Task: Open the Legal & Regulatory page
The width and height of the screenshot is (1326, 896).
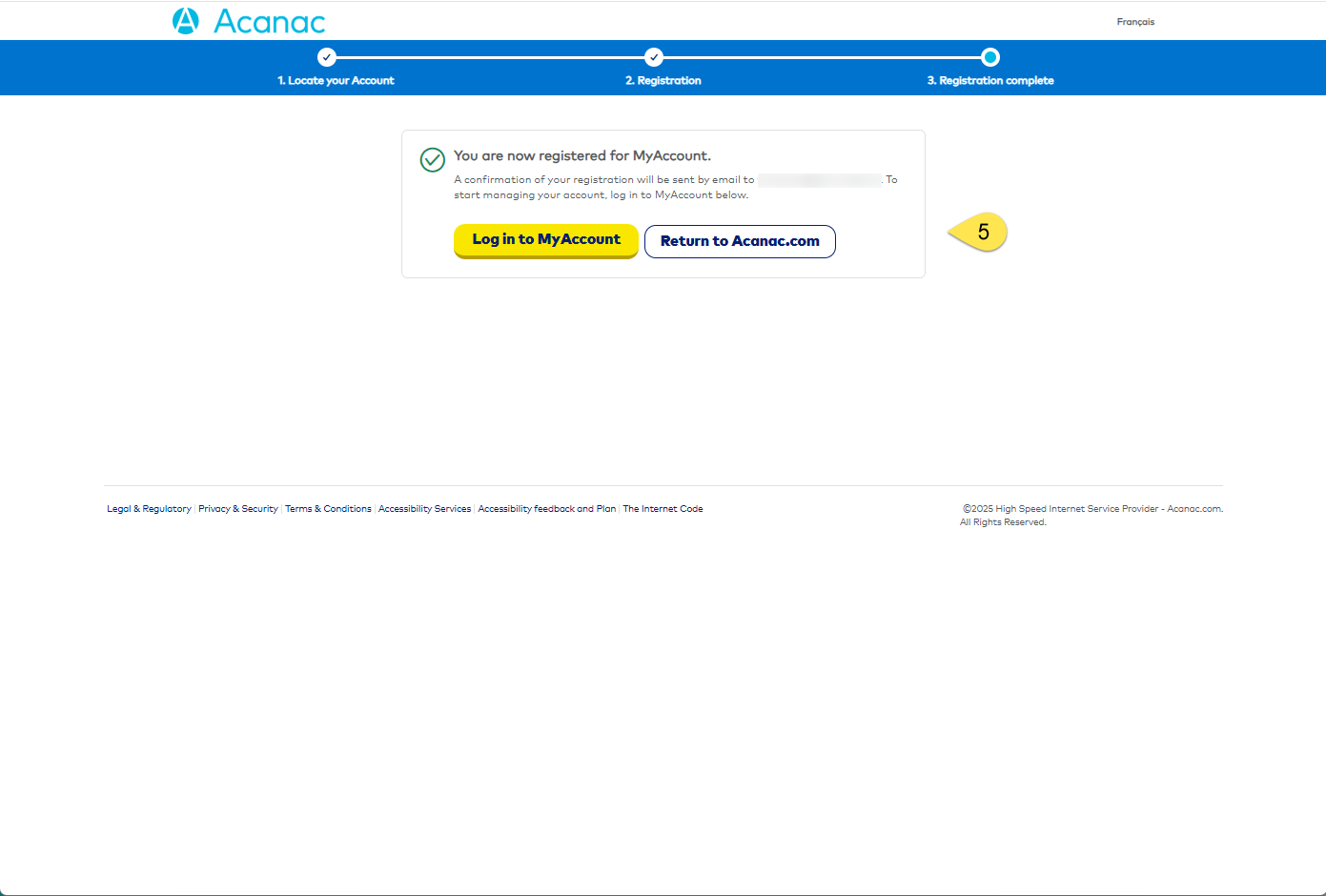Action: (149, 508)
